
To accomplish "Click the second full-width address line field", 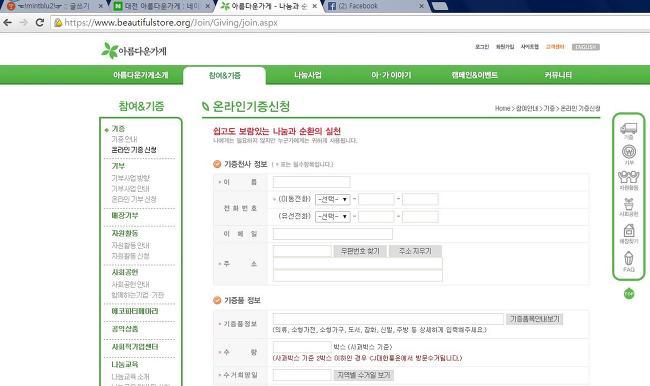I will (x=357, y=276).
